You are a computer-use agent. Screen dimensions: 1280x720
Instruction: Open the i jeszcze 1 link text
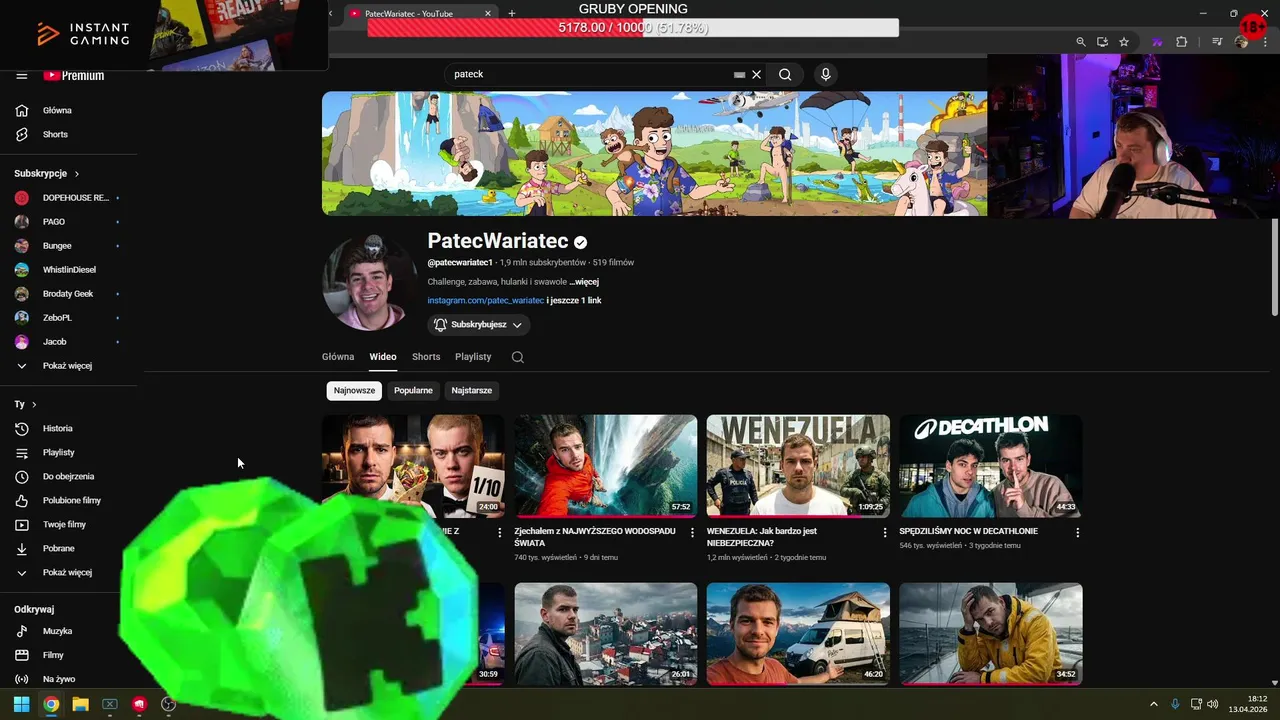pyautogui.click(x=574, y=301)
